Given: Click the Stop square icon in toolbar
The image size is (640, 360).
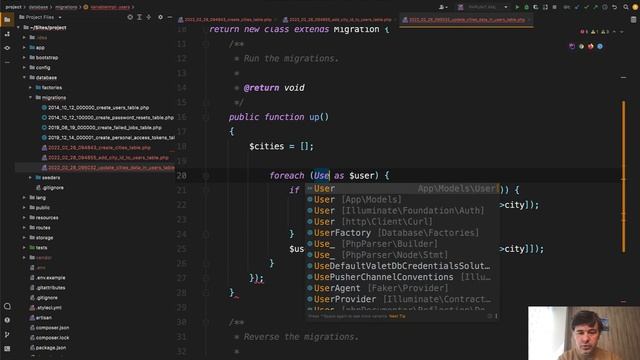Looking at the screenshot, I should pyautogui.click(x=554, y=7).
